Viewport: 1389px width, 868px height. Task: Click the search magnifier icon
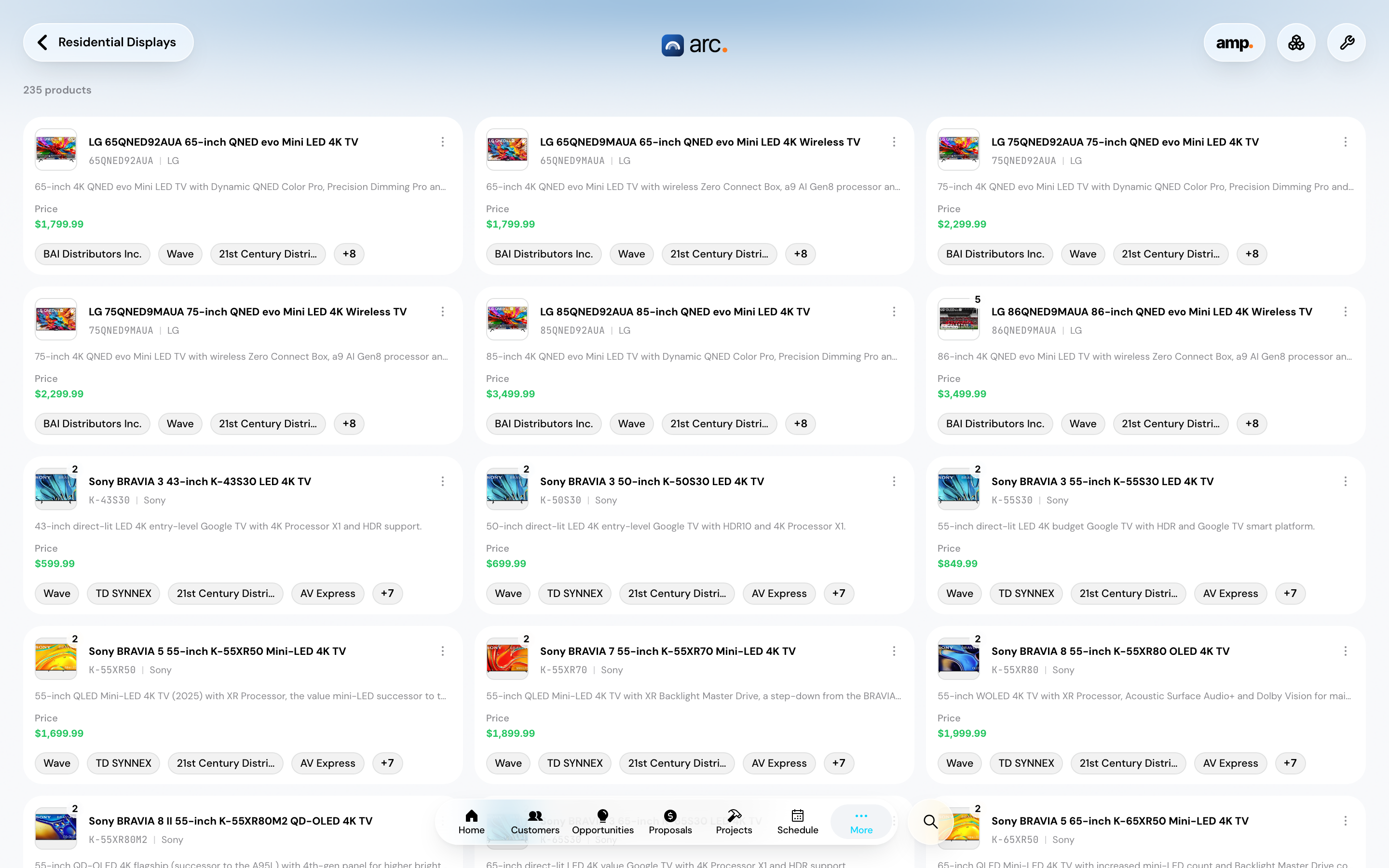930,822
